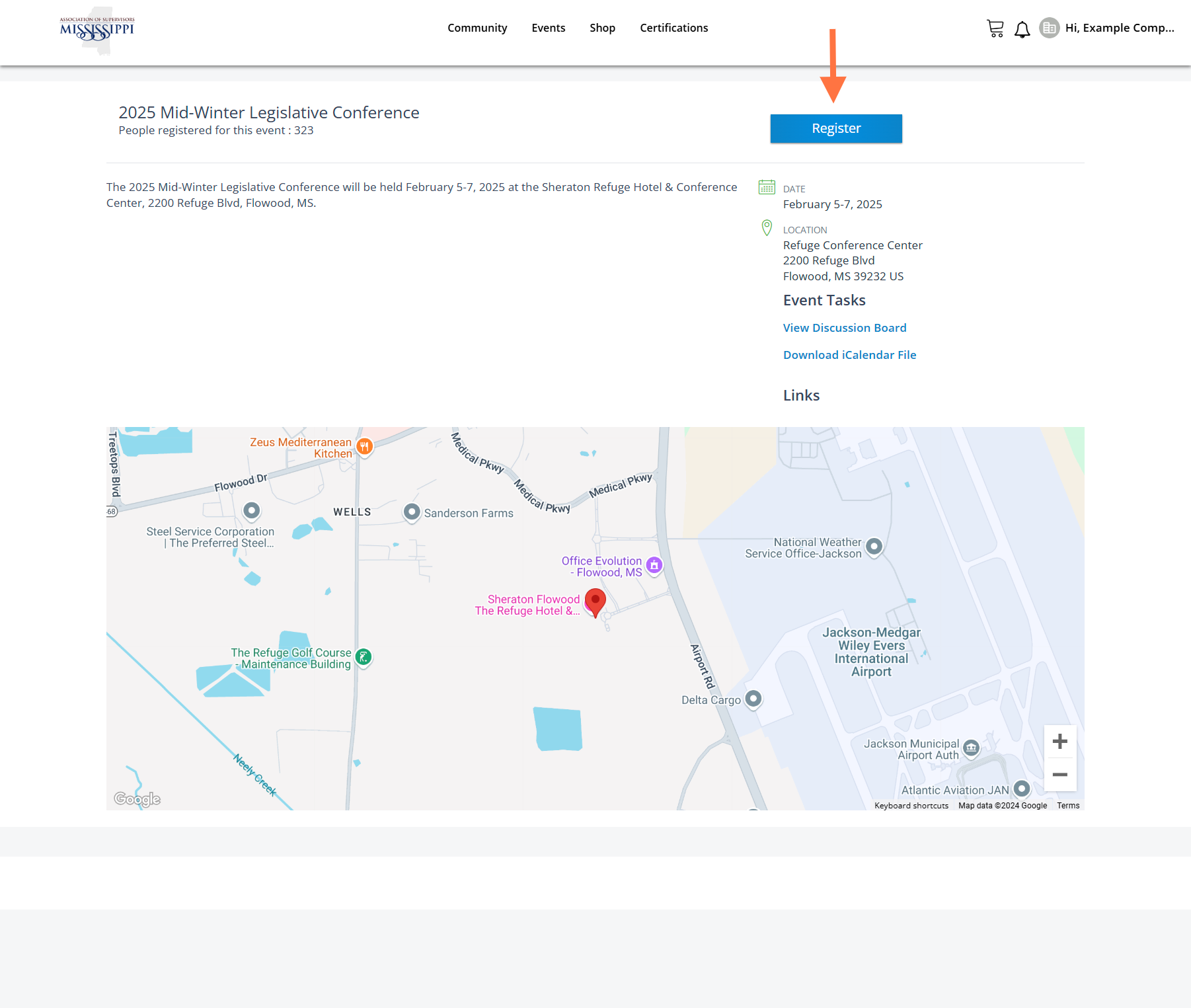Click the event title text

(269, 112)
